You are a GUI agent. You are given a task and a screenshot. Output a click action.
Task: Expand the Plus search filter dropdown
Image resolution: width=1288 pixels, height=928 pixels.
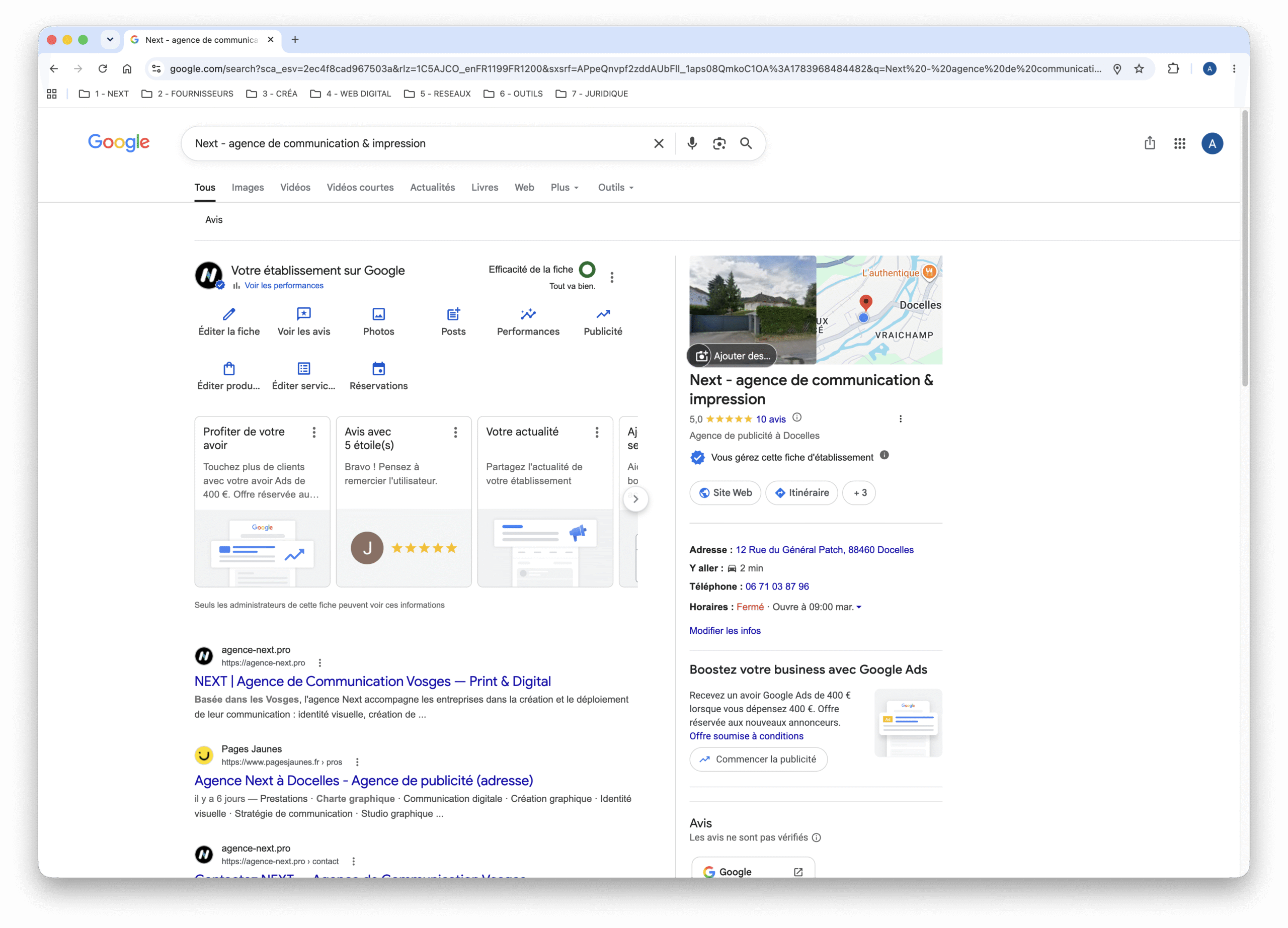(x=565, y=187)
